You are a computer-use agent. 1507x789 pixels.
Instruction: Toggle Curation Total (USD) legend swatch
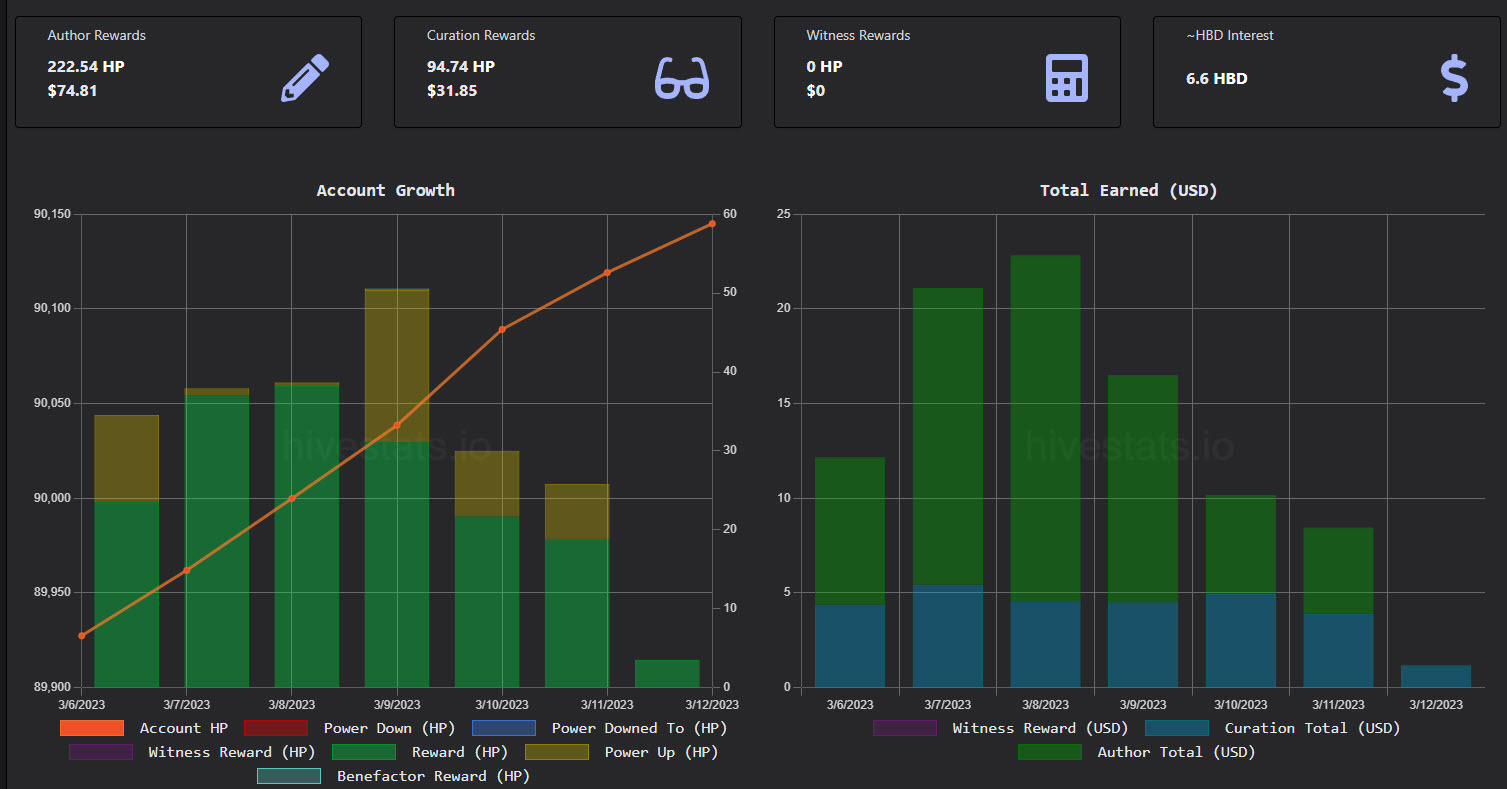coord(1177,728)
